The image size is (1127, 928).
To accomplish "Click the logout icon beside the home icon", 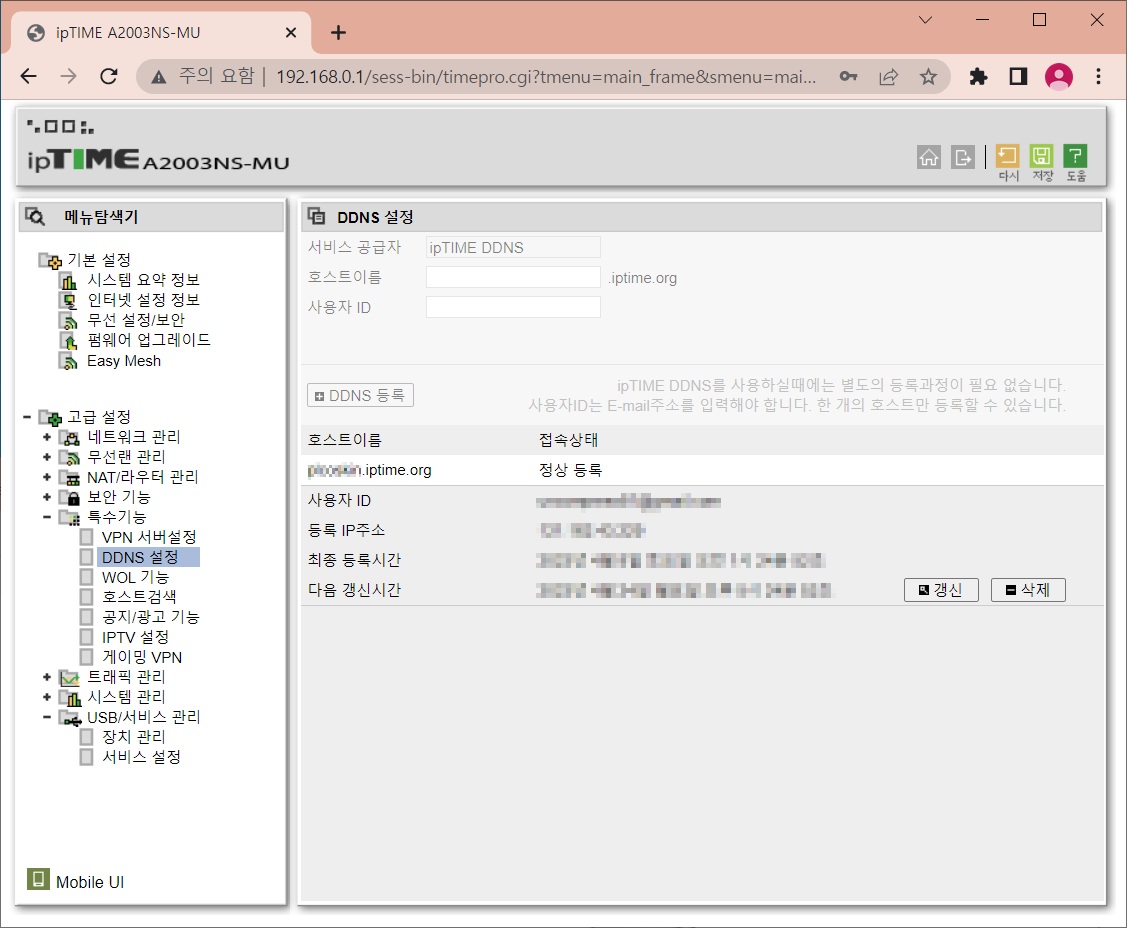I will pyautogui.click(x=961, y=156).
